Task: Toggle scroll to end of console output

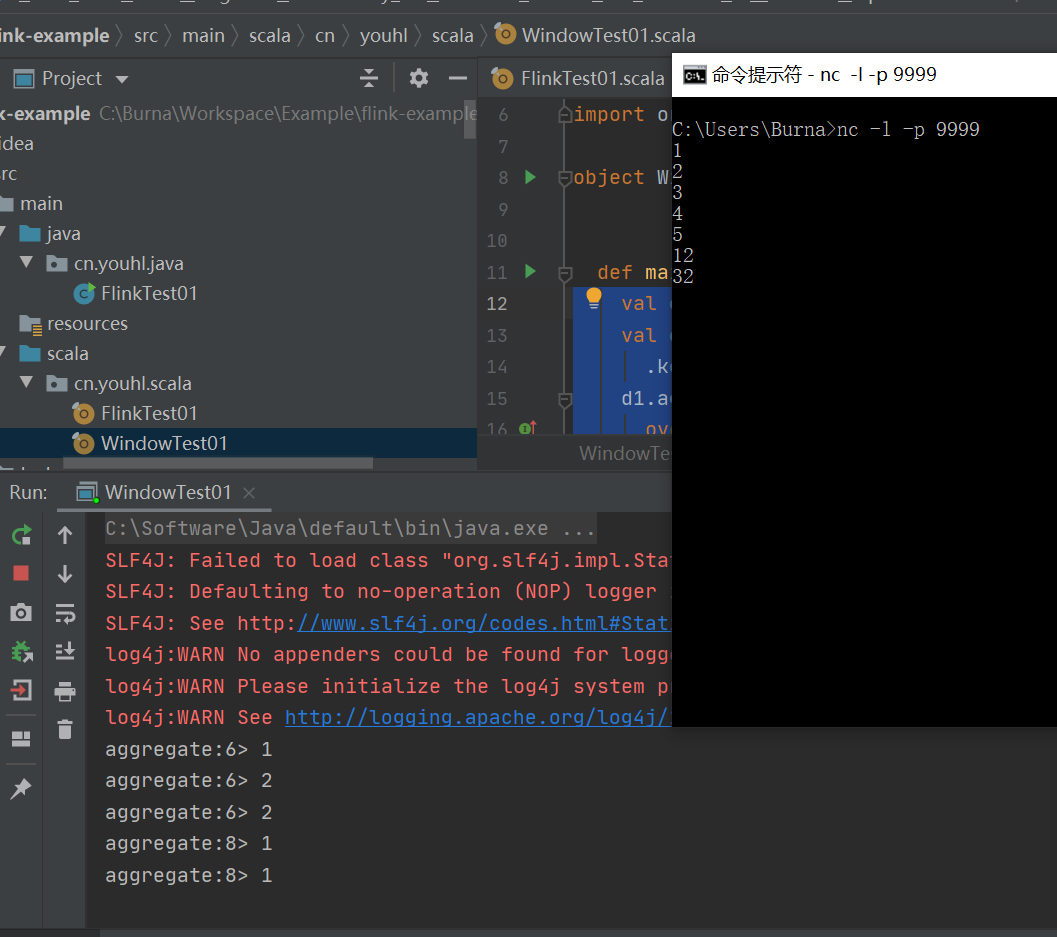Action: coord(65,651)
